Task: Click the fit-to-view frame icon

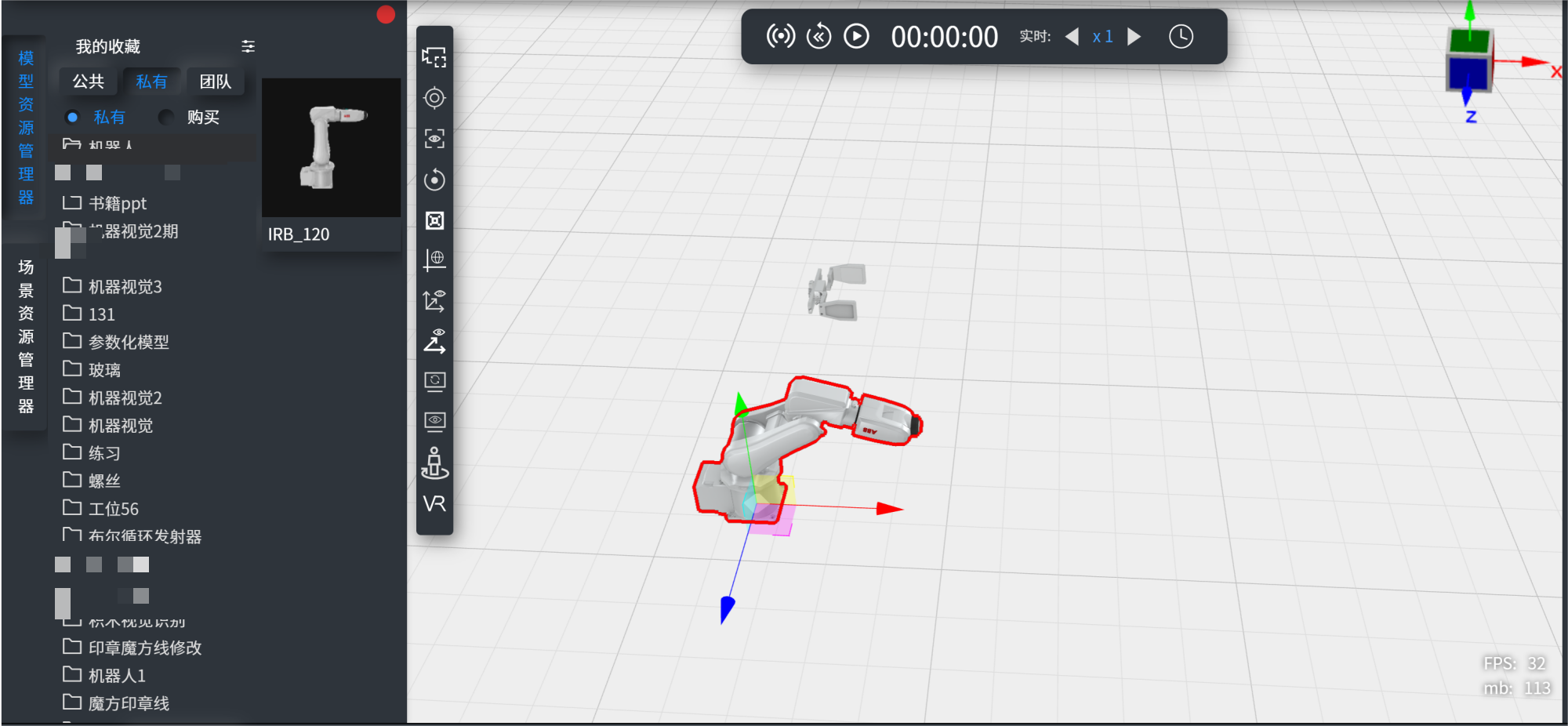Action: 434,220
